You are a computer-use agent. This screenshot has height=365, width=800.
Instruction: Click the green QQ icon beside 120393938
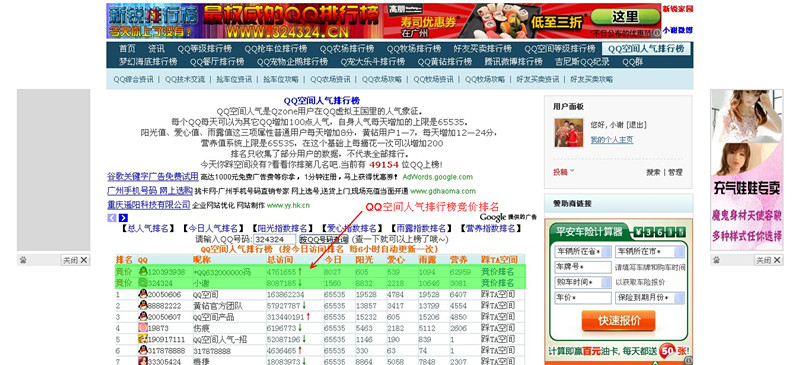[143, 272]
